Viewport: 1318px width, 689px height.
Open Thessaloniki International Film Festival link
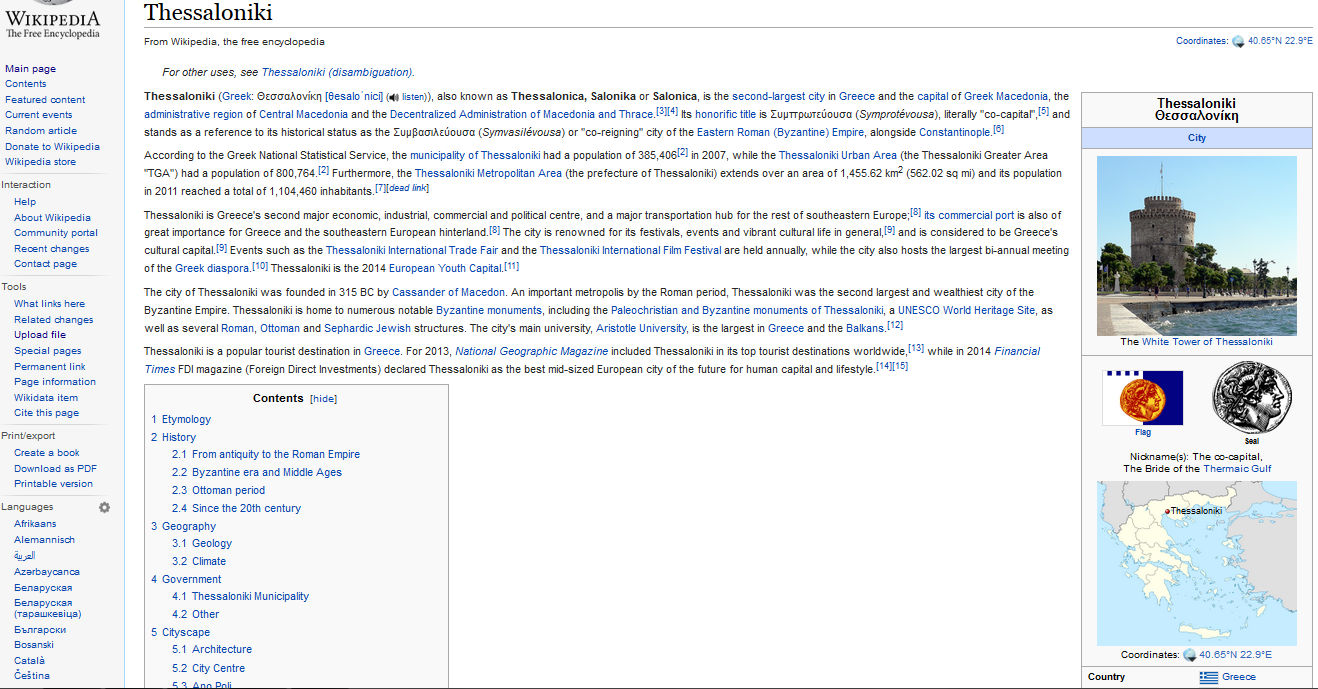632,251
